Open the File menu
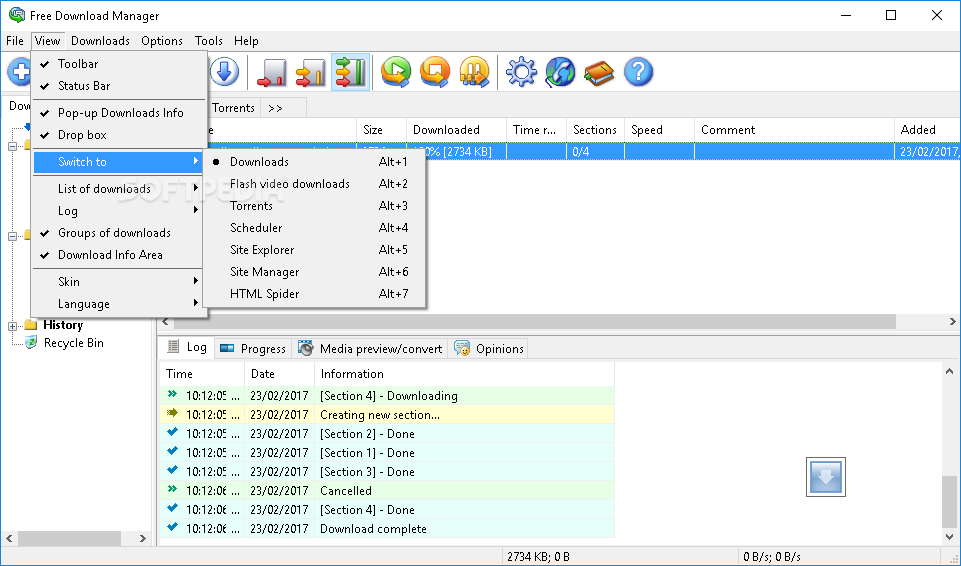Viewport: 961px width, 566px height. pos(15,41)
